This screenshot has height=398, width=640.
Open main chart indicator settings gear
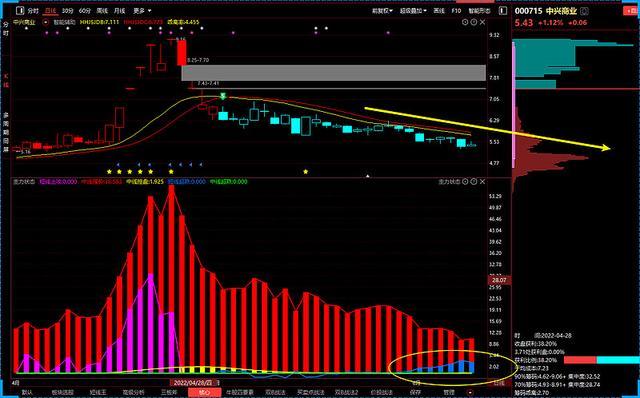click(x=465, y=22)
